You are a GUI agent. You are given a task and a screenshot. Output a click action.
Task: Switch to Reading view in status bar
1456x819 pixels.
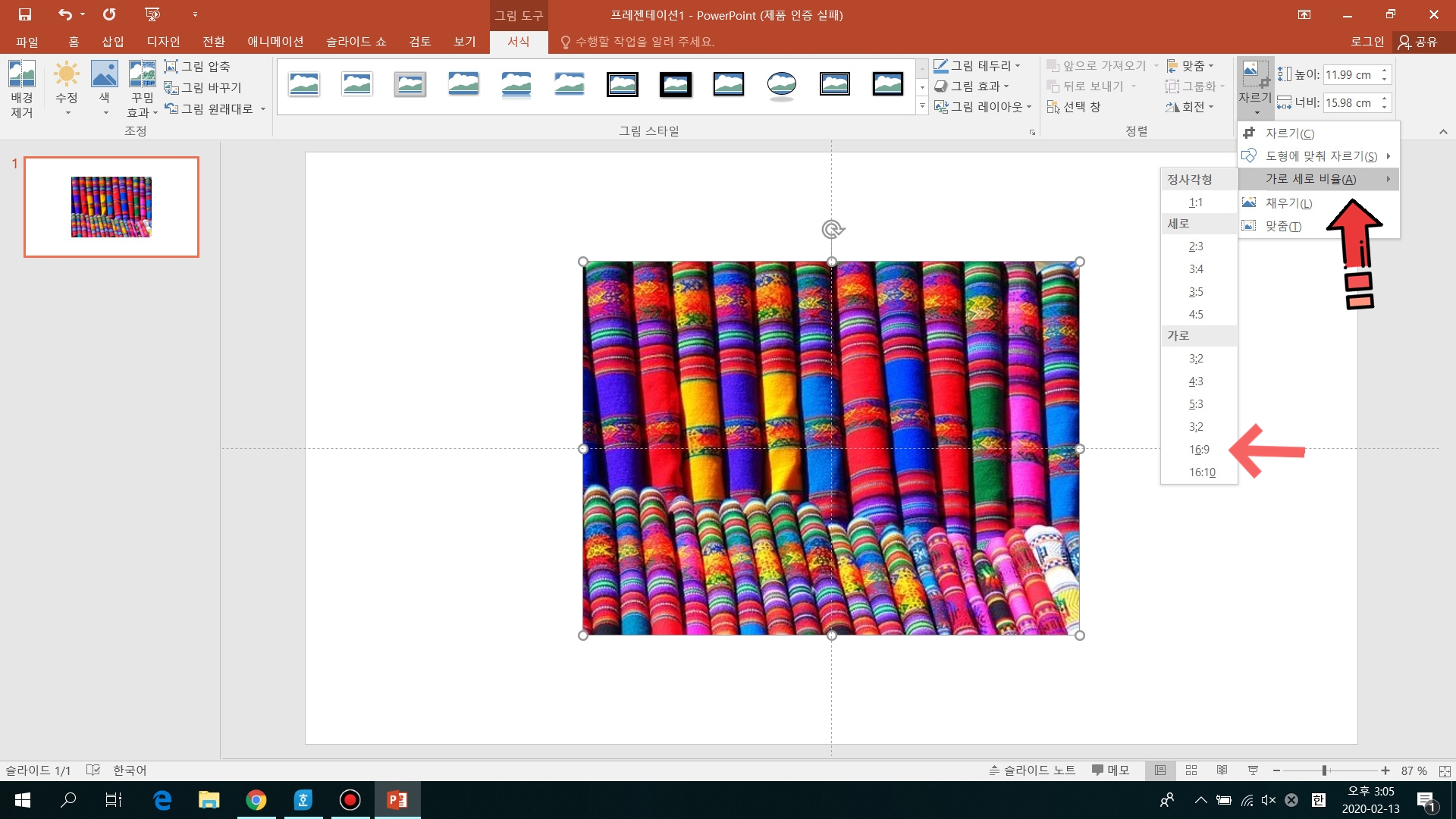click(x=1222, y=770)
